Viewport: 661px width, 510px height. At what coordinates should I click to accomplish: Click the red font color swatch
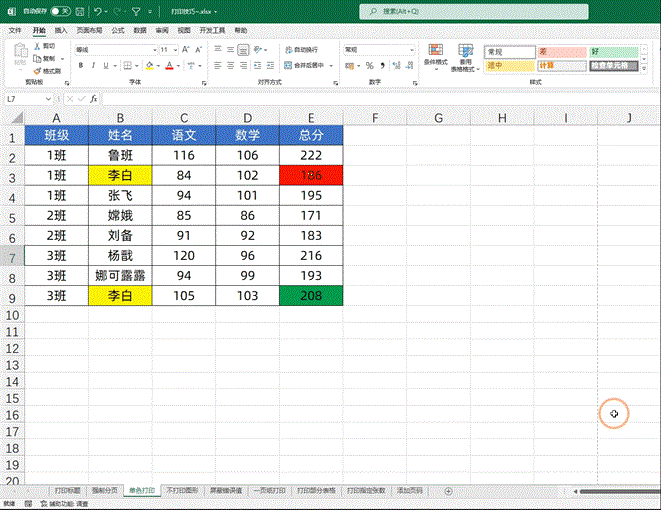167,66
